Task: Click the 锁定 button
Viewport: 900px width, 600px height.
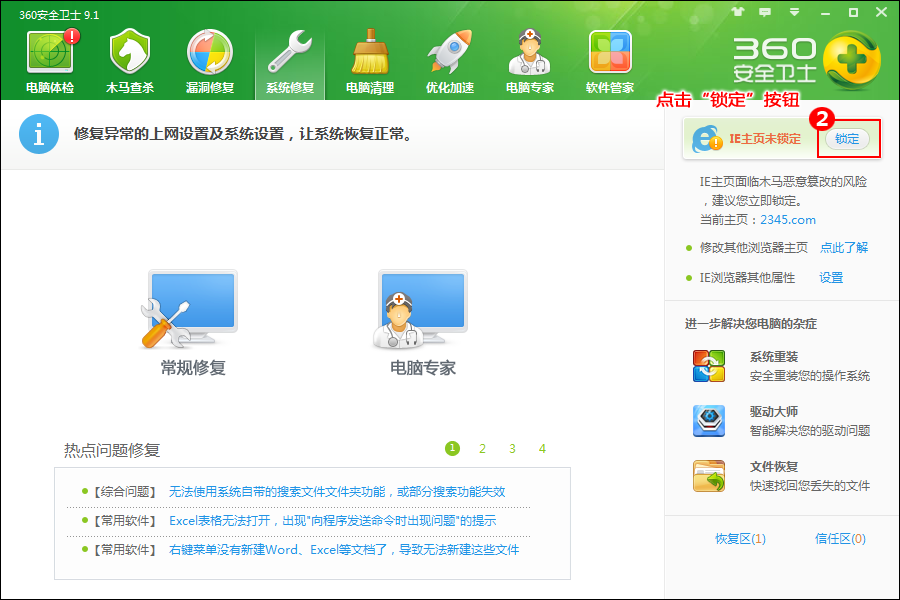Action: tap(847, 139)
